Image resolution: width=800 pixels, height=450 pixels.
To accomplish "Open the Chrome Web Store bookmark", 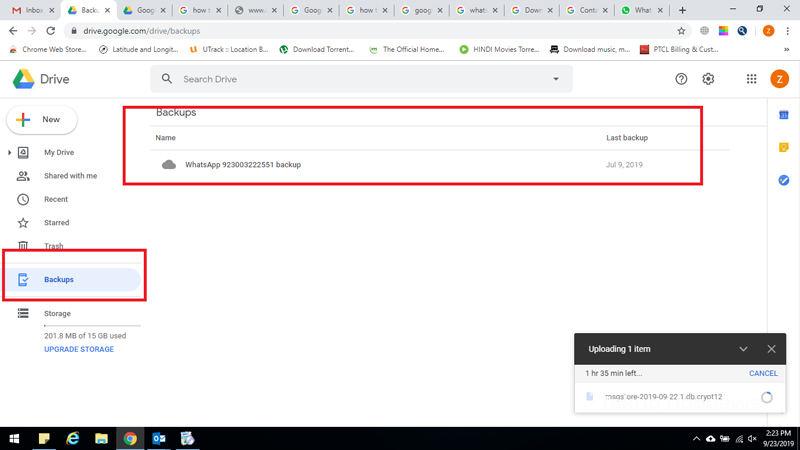I will coord(48,49).
